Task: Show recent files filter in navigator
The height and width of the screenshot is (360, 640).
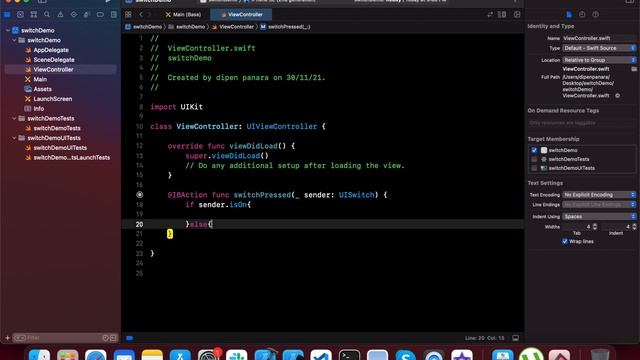Action: (105, 338)
